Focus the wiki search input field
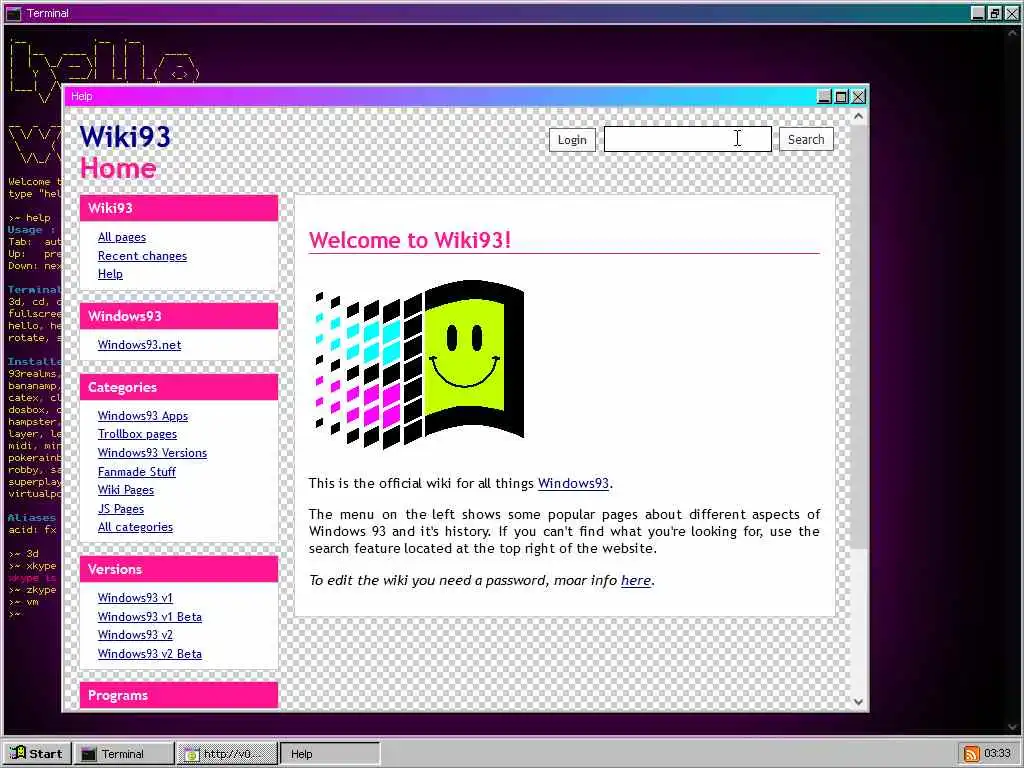 point(687,139)
